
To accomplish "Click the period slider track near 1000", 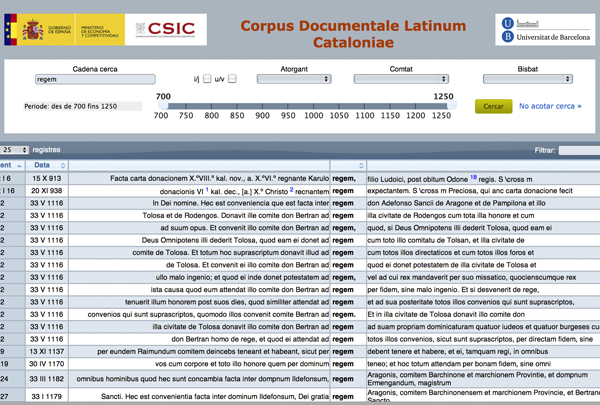I will (x=313, y=106).
